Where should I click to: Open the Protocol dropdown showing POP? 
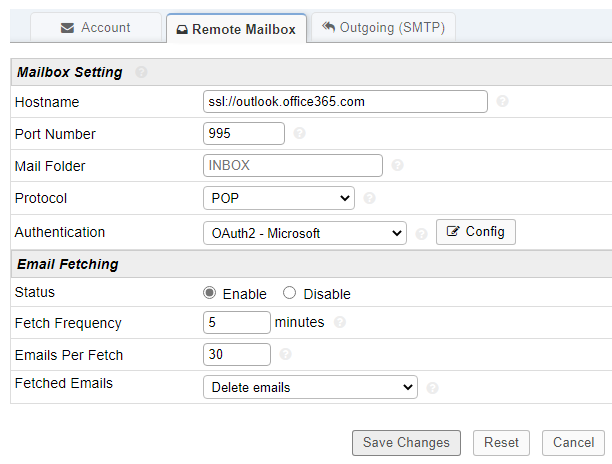click(x=278, y=198)
